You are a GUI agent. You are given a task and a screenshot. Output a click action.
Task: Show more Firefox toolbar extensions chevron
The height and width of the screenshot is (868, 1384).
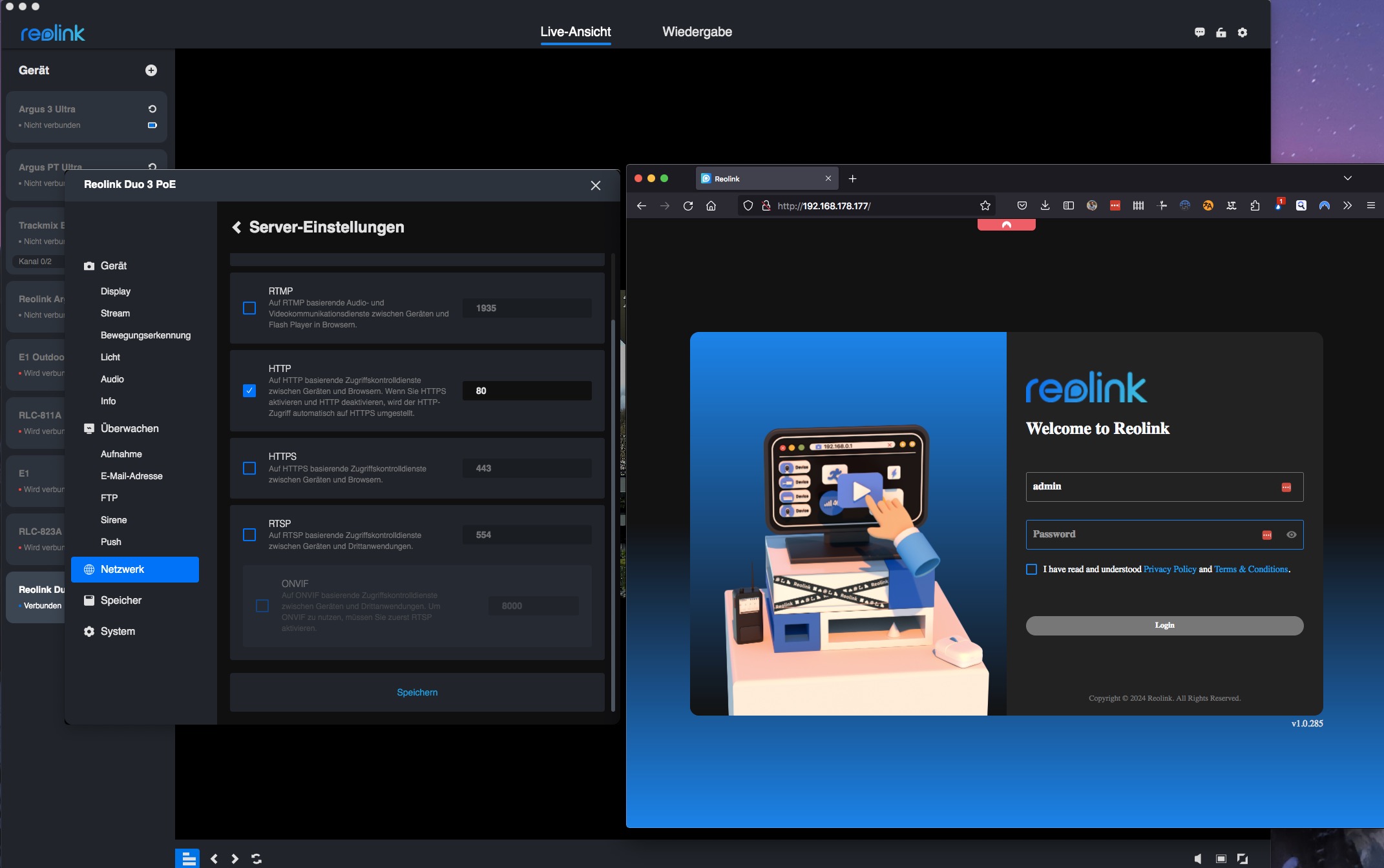[x=1347, y=205]
